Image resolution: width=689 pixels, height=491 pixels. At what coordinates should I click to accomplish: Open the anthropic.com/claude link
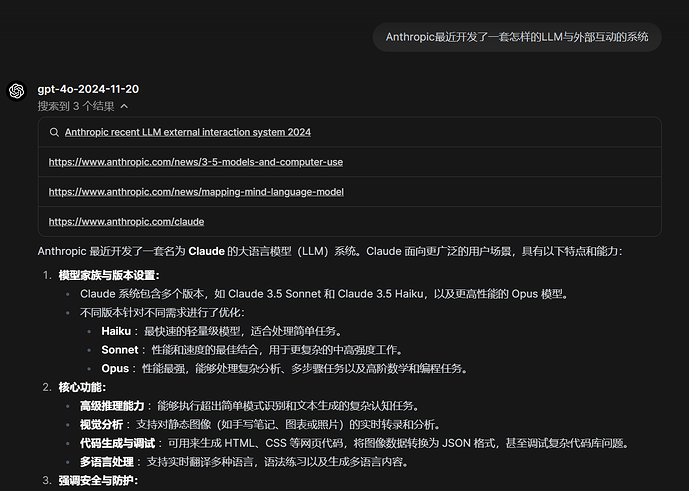[126, 222]
